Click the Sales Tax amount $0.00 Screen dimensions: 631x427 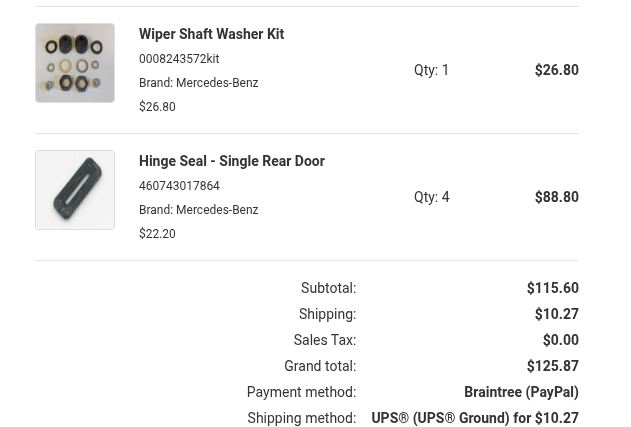[560, 340]
